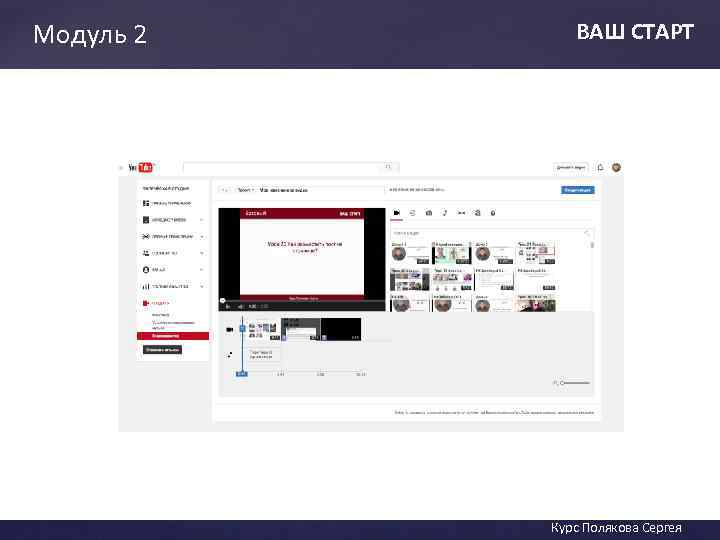Image resolution: width=720 pixels, height=540 pixels.
Task: Select the highlighted Video Editor sidebar entry
Action: (173, 336)
